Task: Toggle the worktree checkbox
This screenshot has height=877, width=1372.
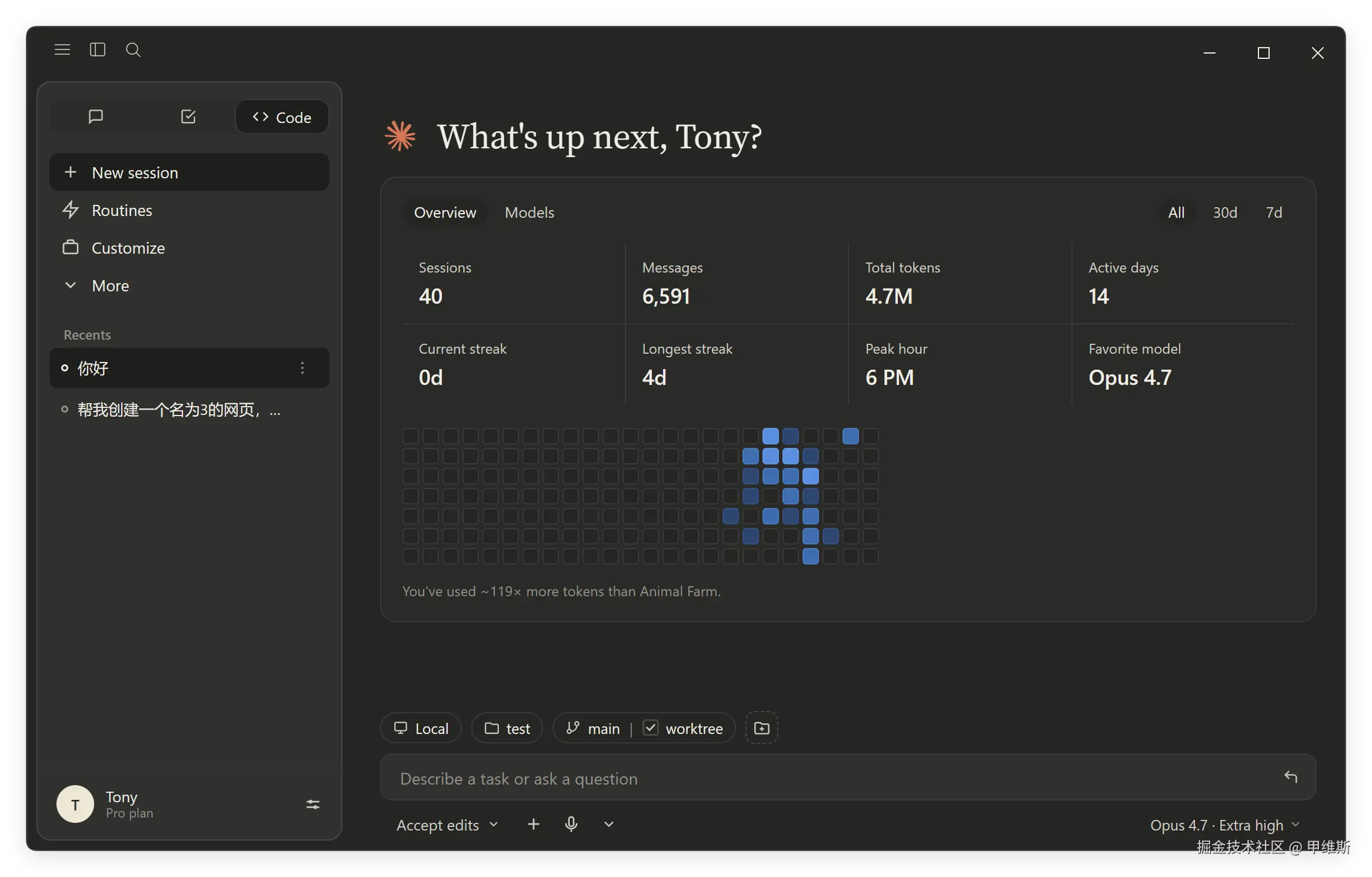Action: pyautogui.click(x=650, y=728)
